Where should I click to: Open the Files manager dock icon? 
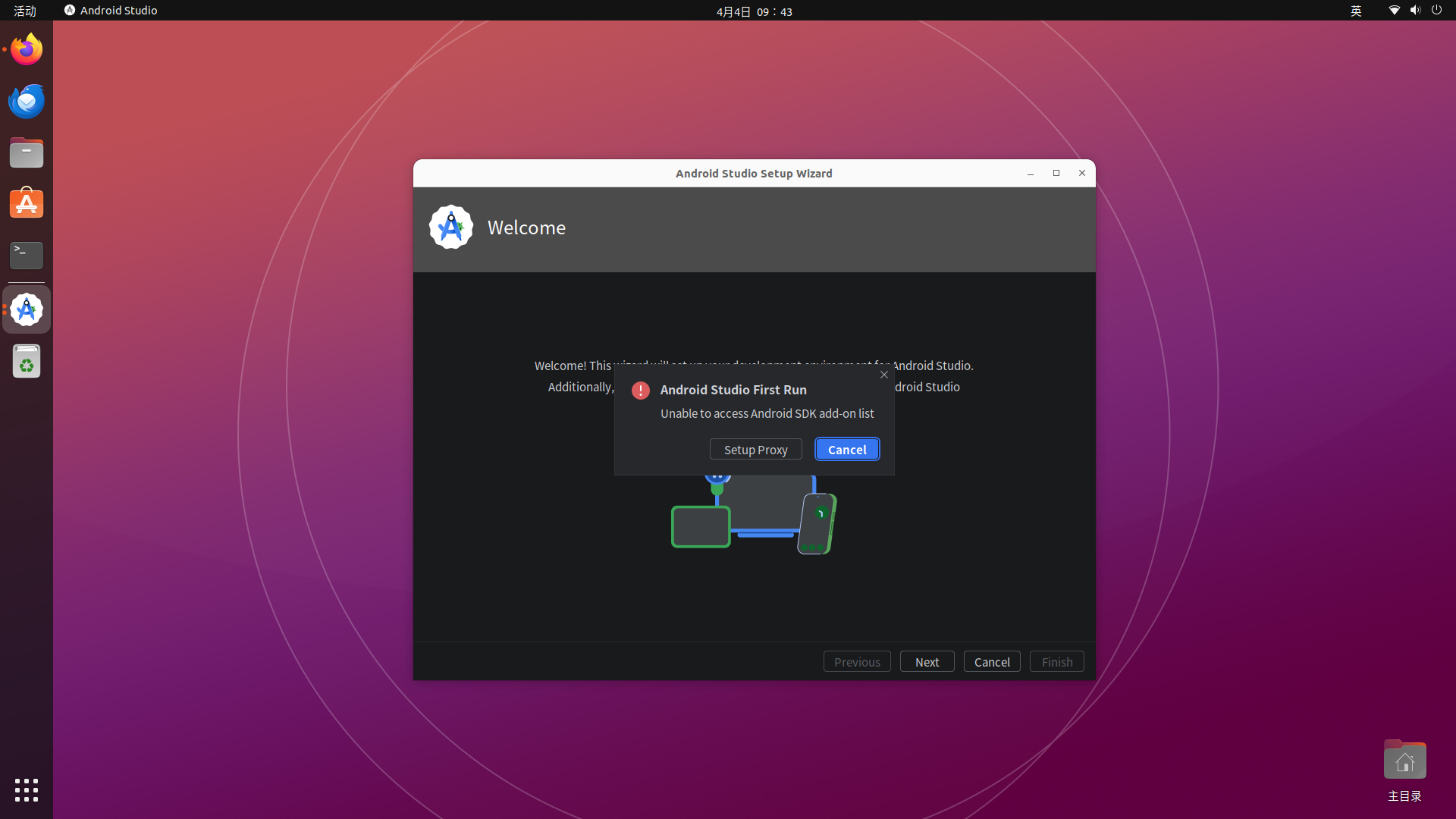[x=27, y=153]
